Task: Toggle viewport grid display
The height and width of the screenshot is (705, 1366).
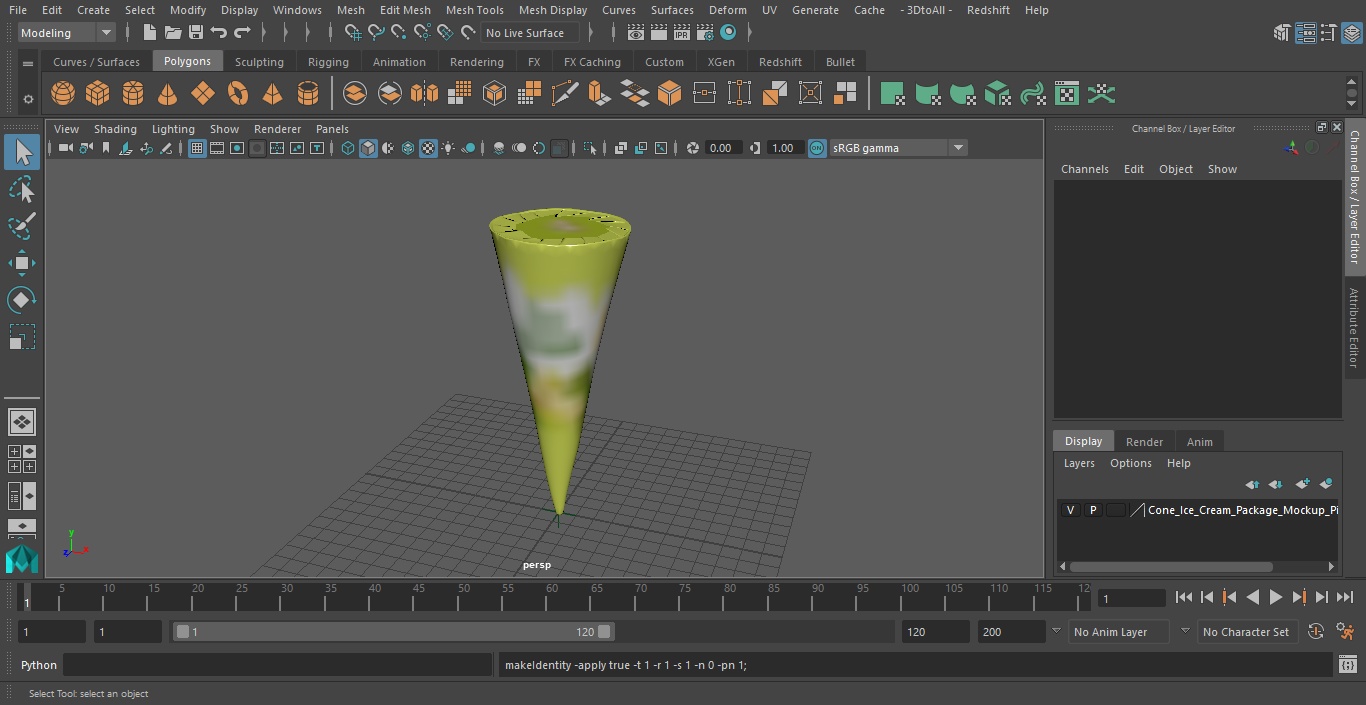Action: [x=197, y=148]
